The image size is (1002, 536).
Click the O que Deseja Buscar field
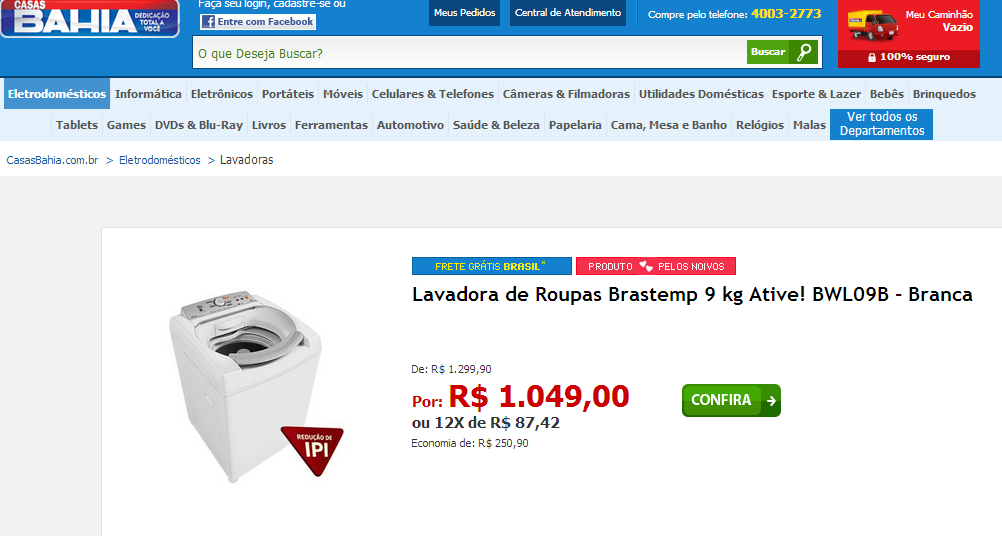[x=470, y=52]
